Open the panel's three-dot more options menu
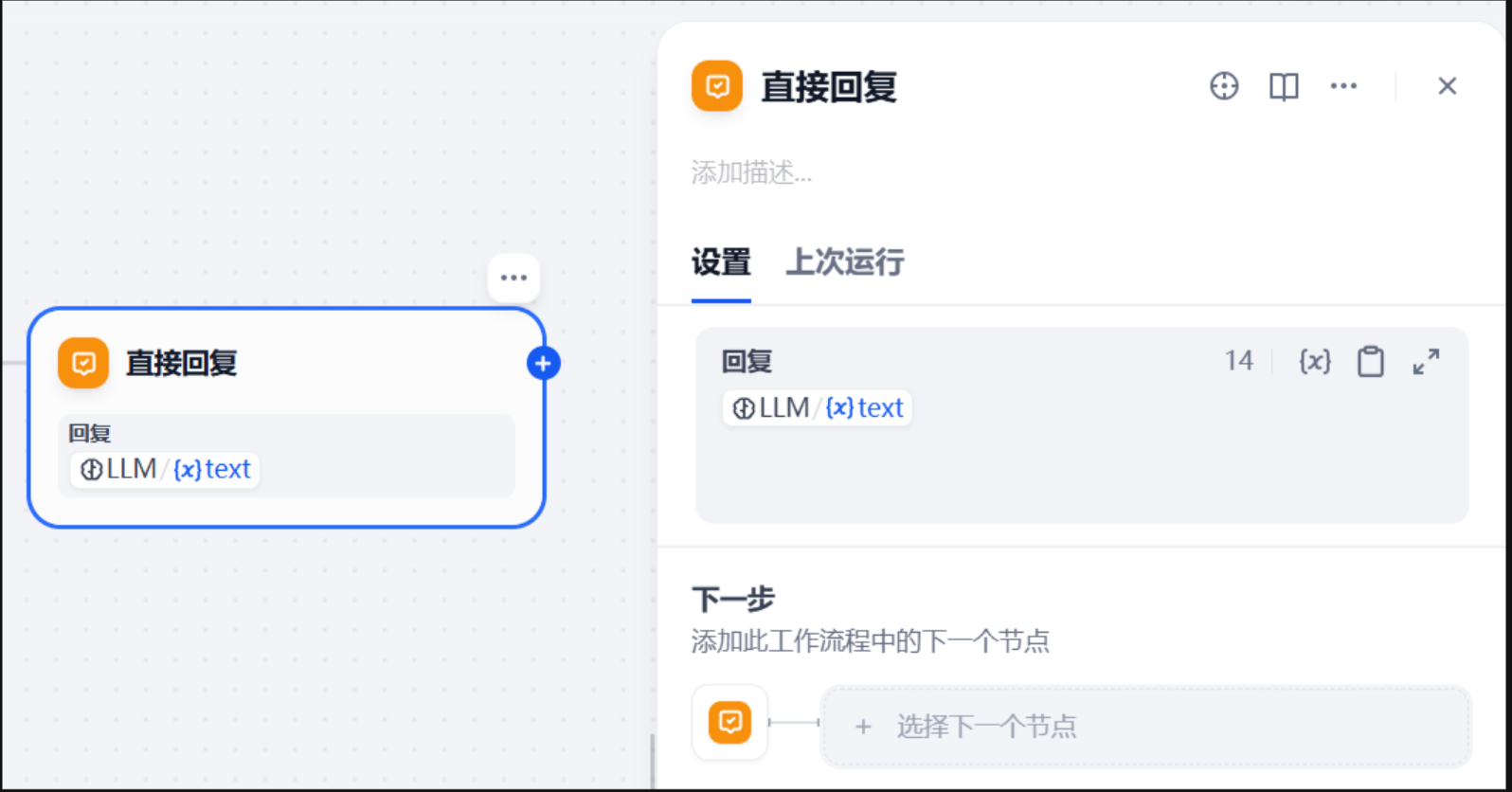1512x792 pixels. (x=1343, y=86)
